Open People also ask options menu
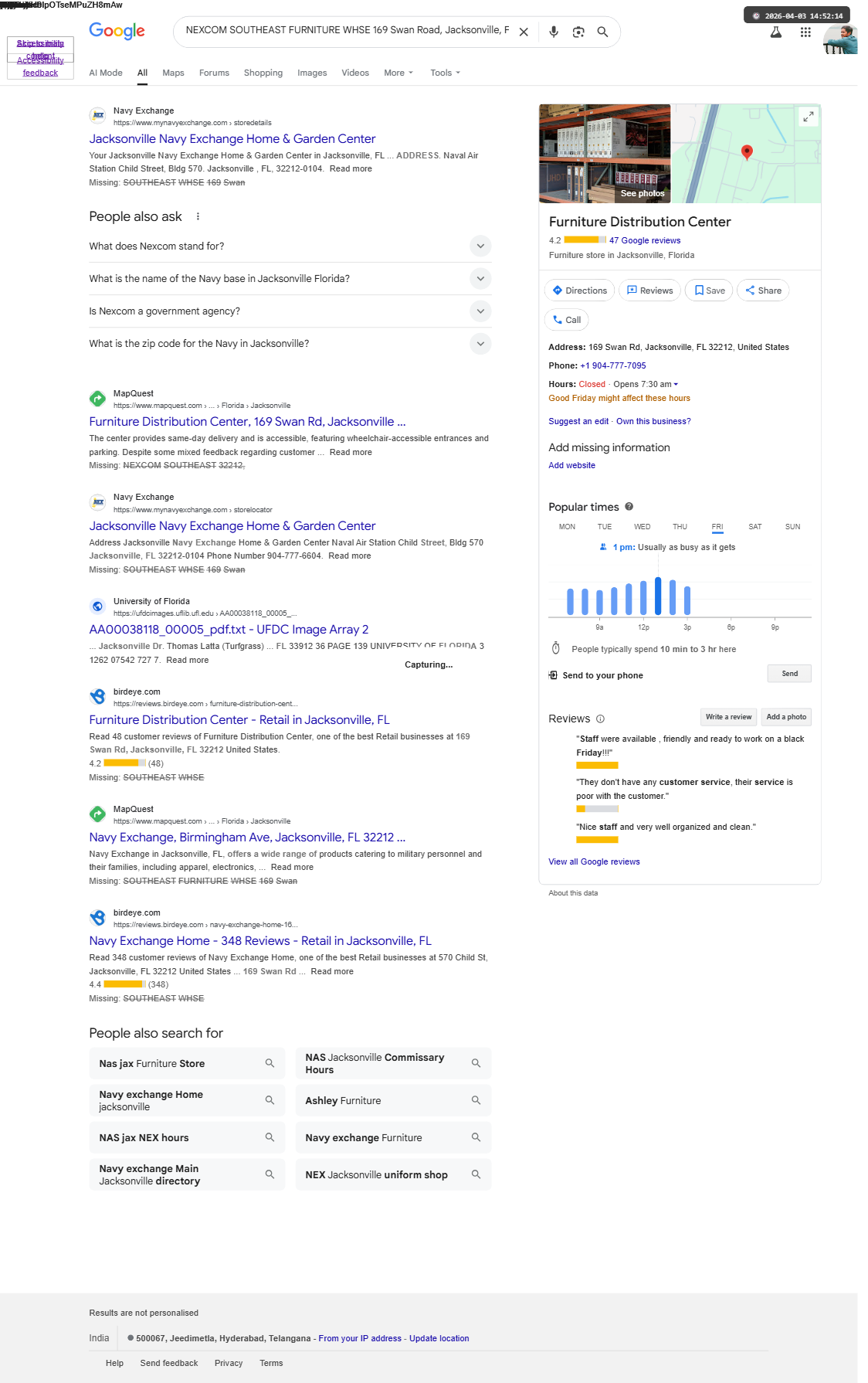 point(198,216)
